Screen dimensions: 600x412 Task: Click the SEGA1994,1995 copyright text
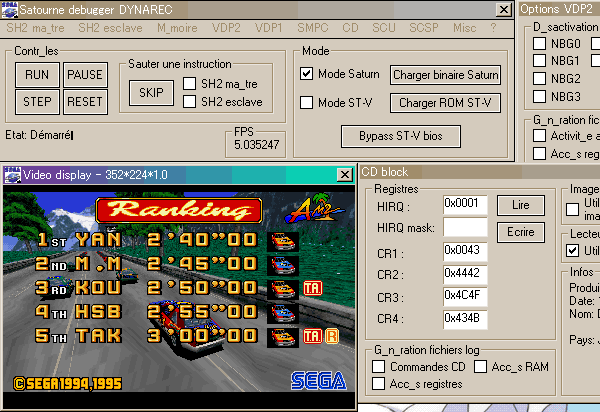68,384
